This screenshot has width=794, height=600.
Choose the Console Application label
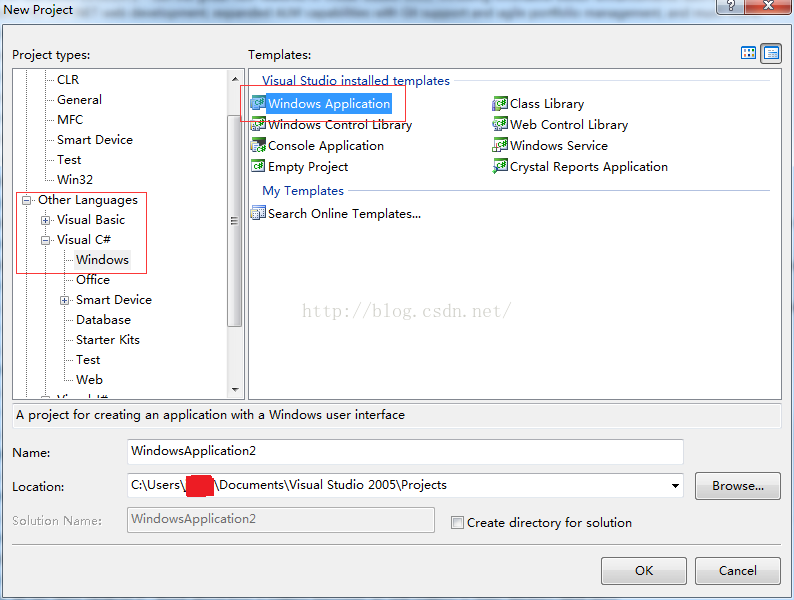(326, 146)
